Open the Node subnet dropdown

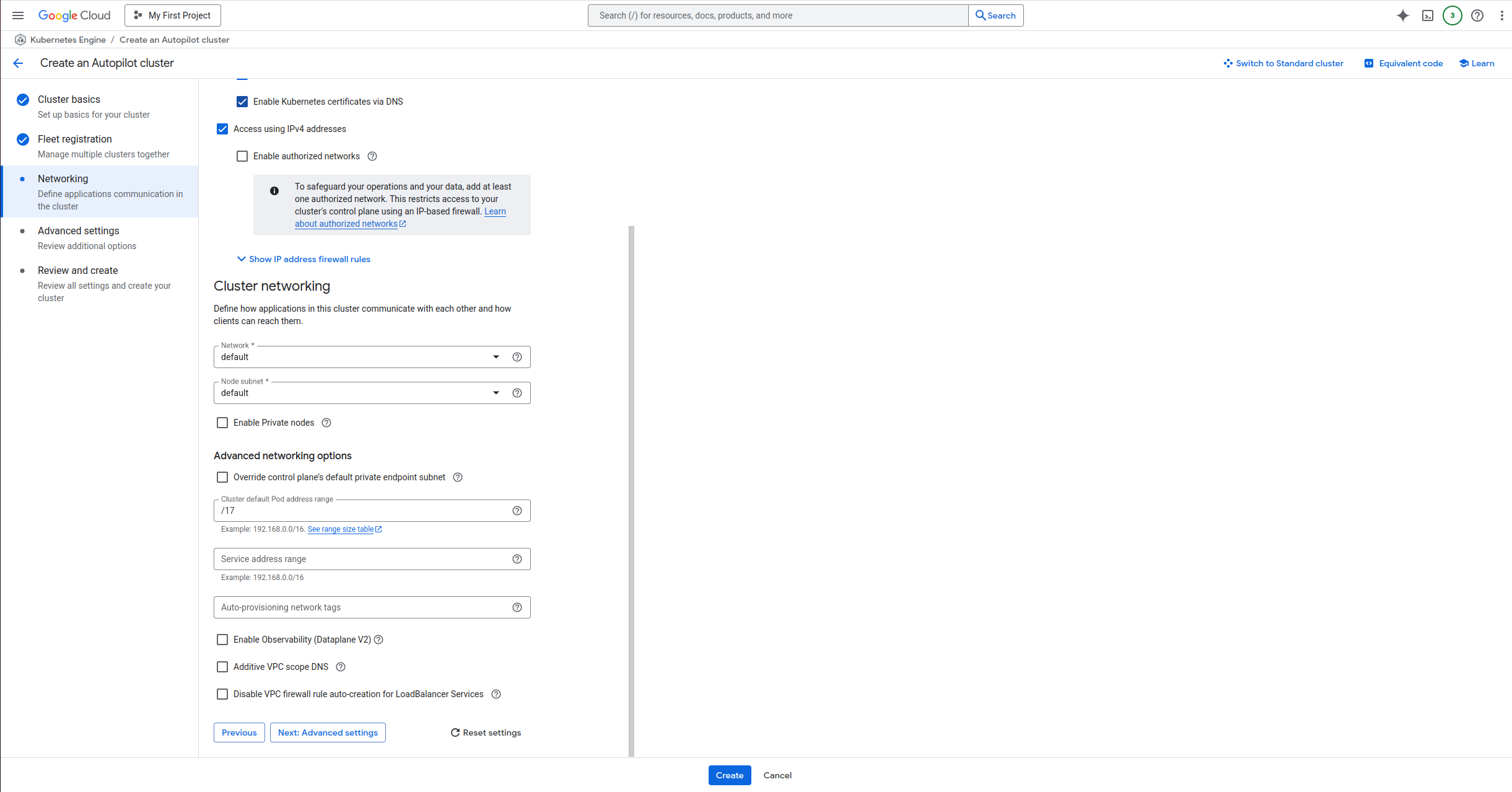[x=496, y=392]
